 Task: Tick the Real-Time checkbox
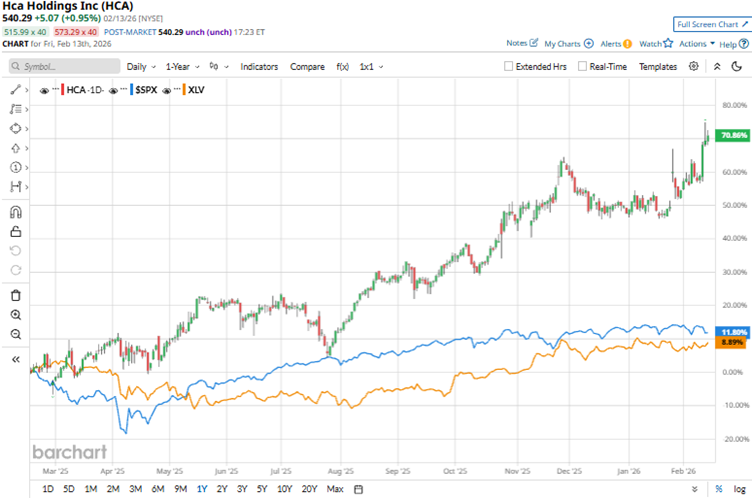(x=581, y=67)
